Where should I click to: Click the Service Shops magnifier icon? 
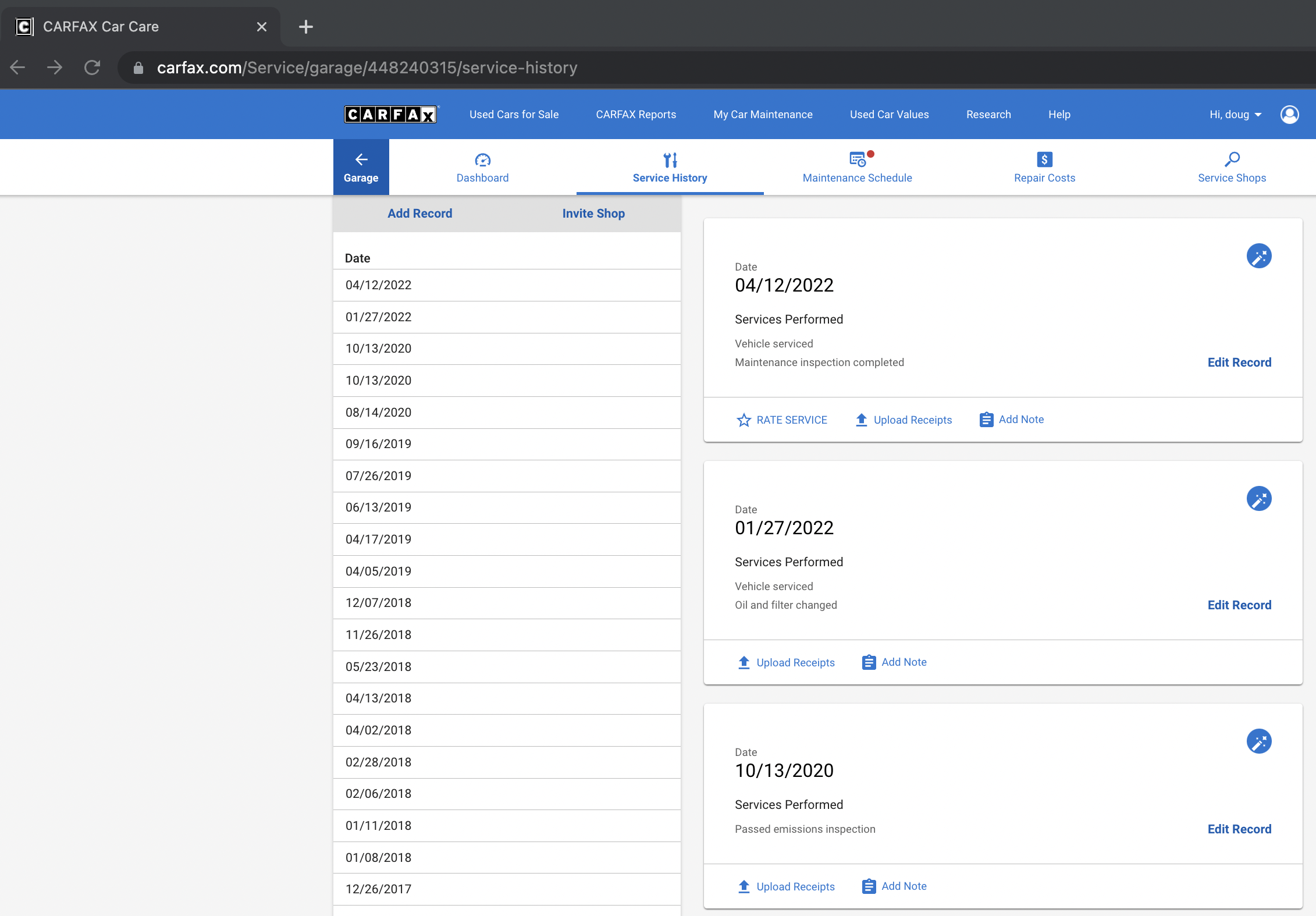[1232, 159]
